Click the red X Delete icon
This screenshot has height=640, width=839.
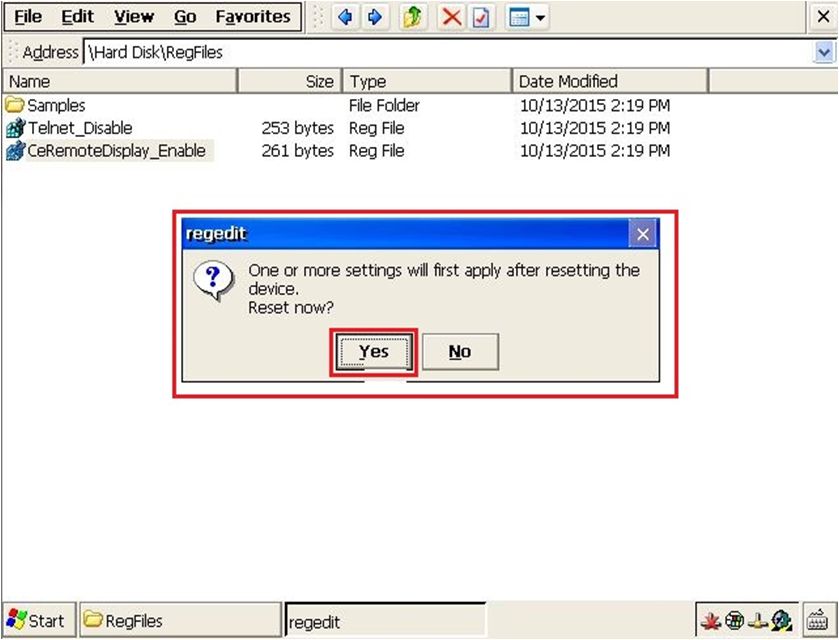click(x=452, y=18)
